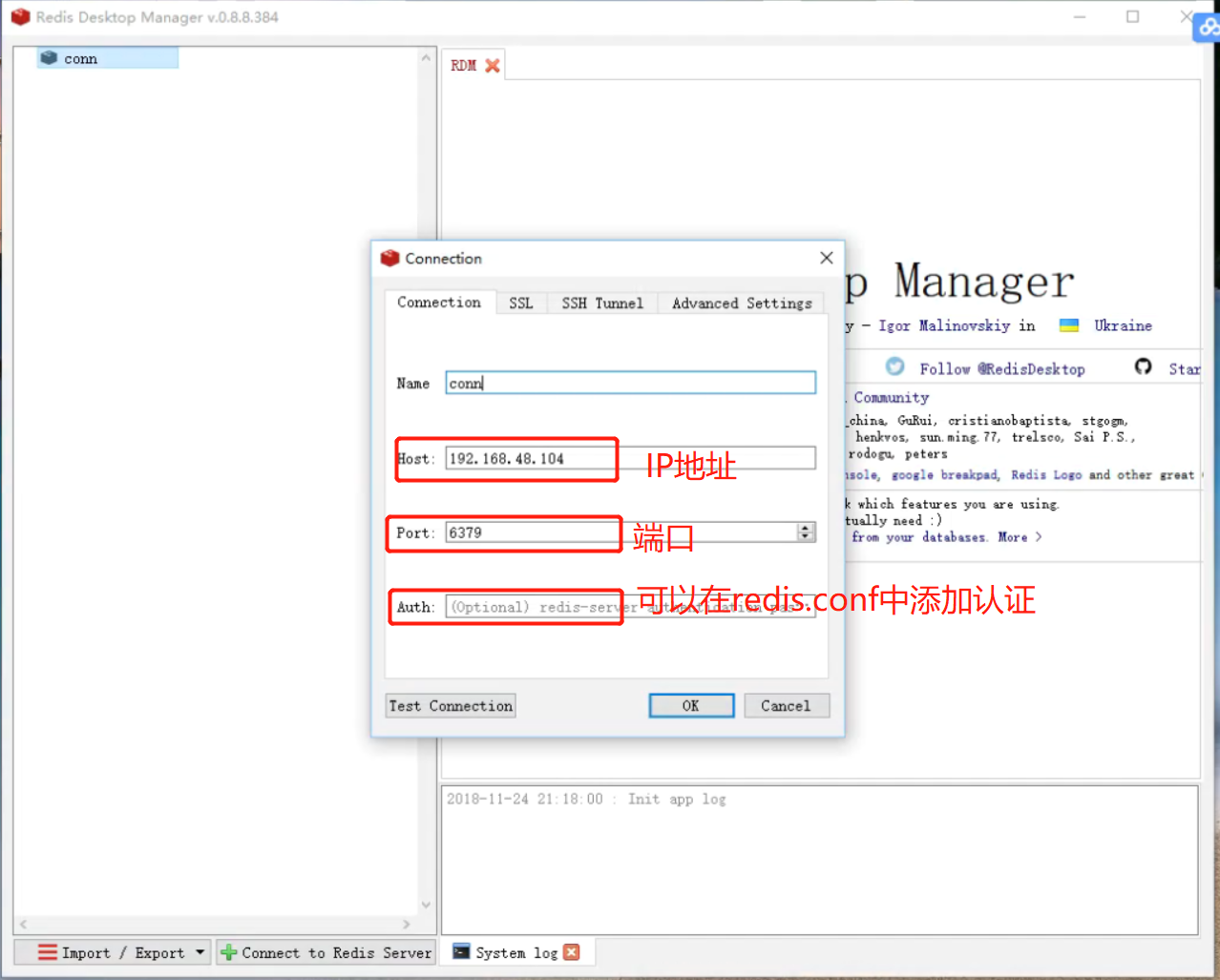Open the SSH Tunnel tab
This screenshot has width=1220, height=980.
coord(602,303)
